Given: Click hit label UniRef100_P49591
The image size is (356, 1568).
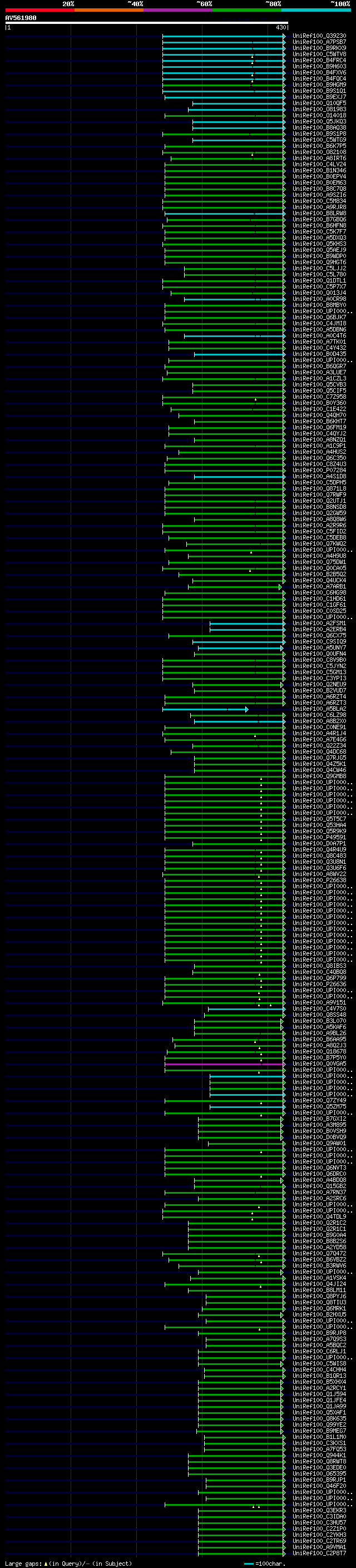Looking at the screenshot, I should coord(319,838).
